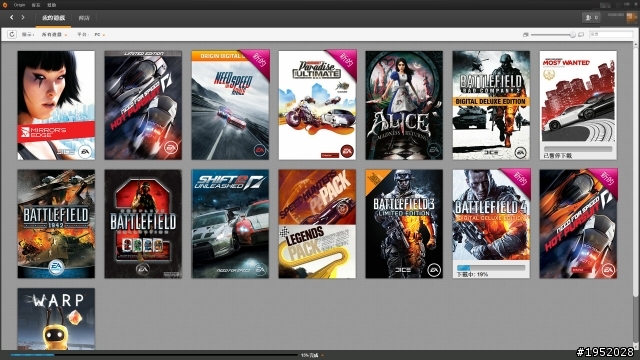Click the Origin logo in the title bar
The image size is (640, 360).
tap(5, 5)
